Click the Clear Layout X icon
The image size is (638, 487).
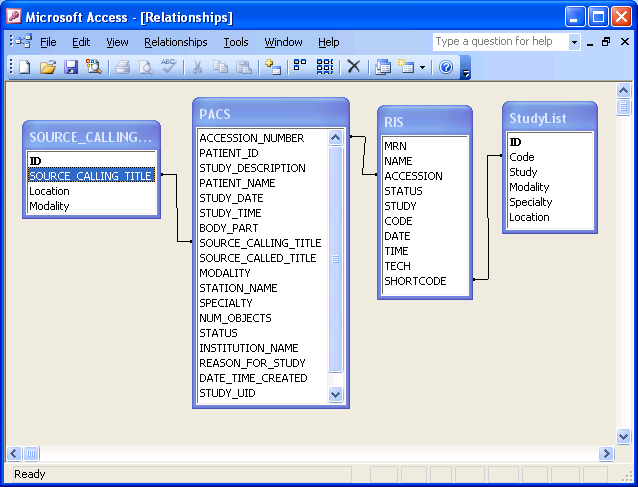point(354,66)
